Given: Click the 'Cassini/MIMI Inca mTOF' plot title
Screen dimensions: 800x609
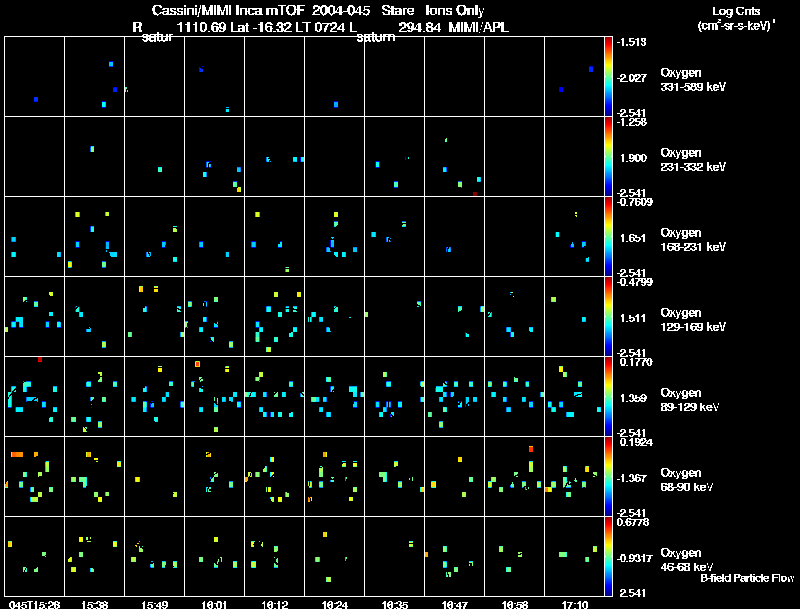Looking at the screenshot, I should 228,10.
